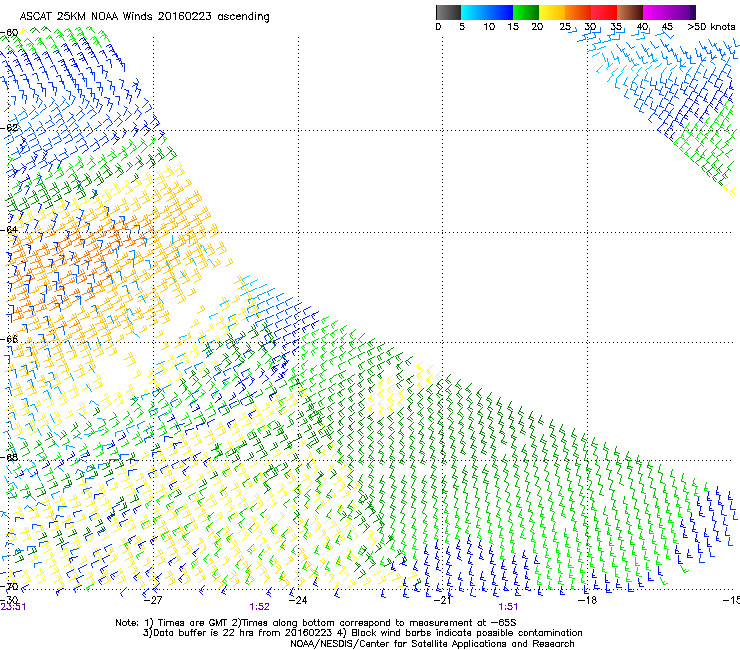
Task: Click the NOAA/NESDIS Center credit line
Action: pyautogui.click(x=432, y=644)
